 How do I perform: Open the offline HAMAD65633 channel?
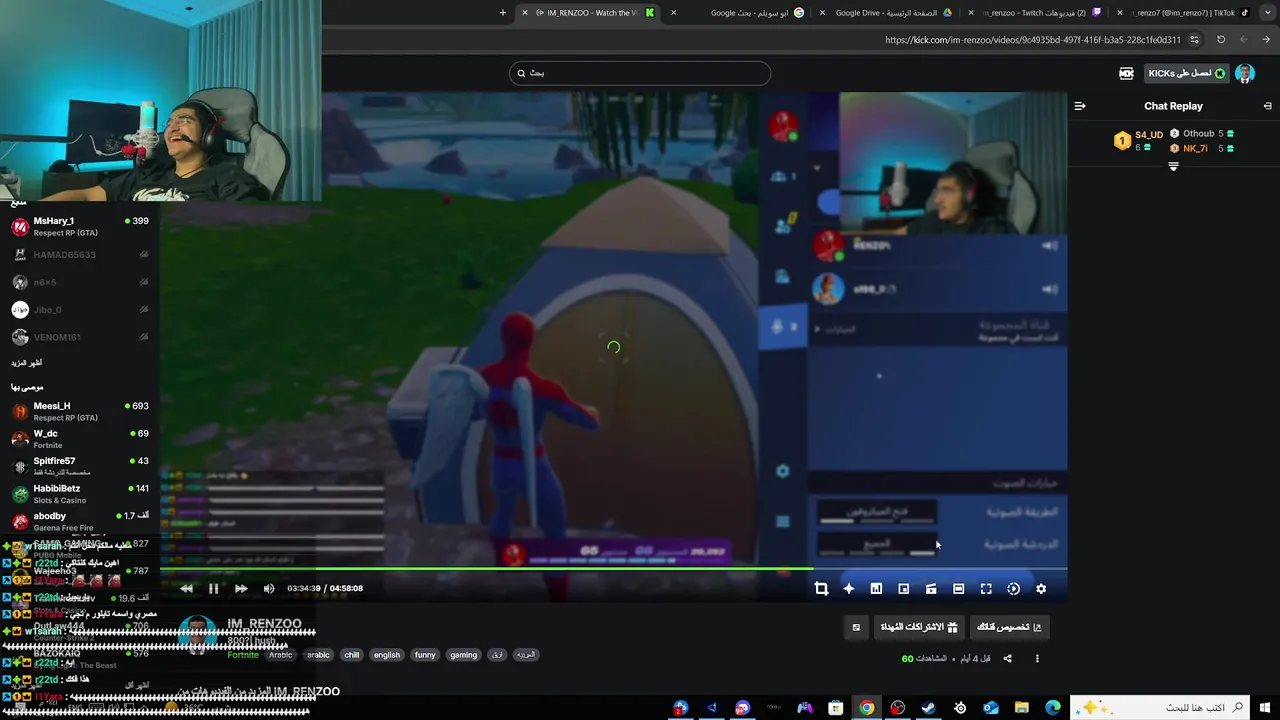click(80, 255)
